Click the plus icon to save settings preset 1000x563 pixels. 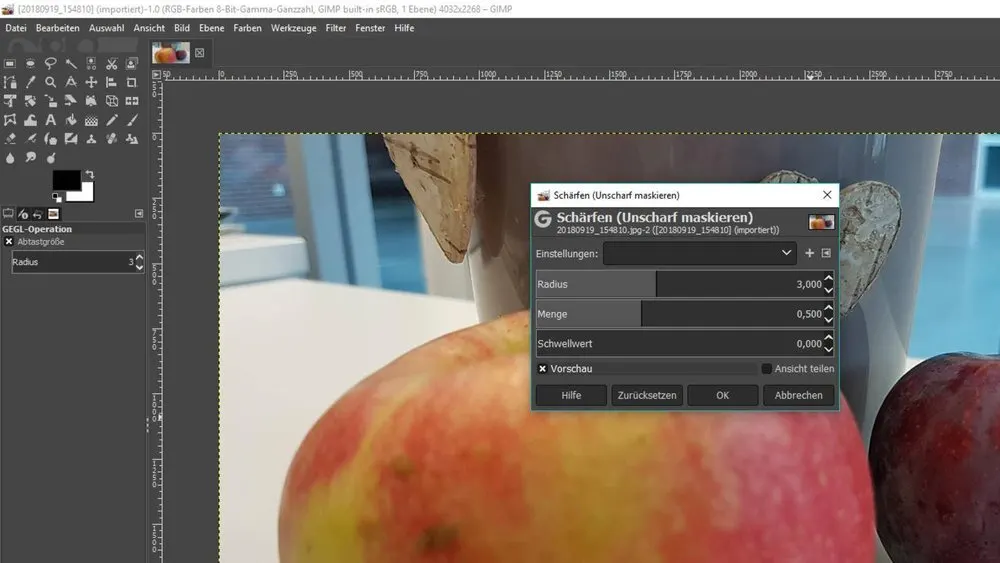[810, 254]
